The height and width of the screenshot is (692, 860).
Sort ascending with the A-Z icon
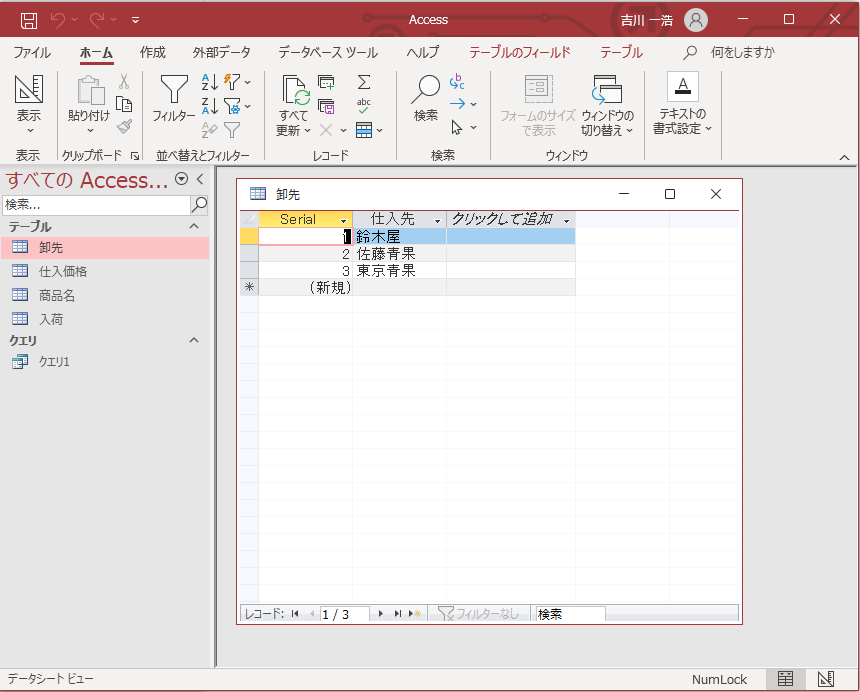tap(209, 82)
